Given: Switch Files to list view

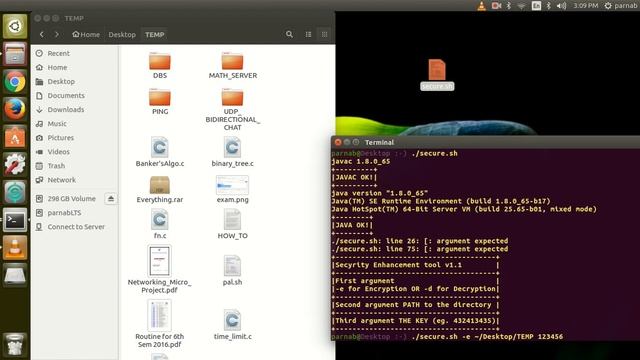Looking at the screenshot, I should pos(309,35).
